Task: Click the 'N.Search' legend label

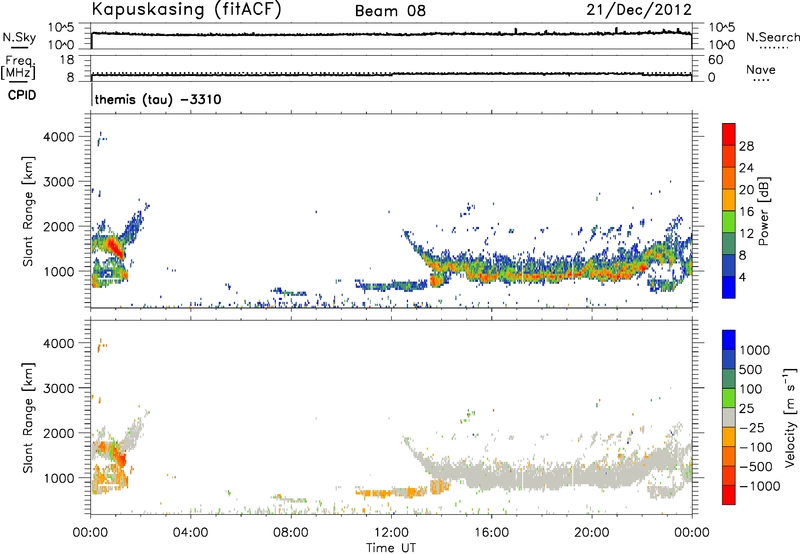Action: click(773, 37)
